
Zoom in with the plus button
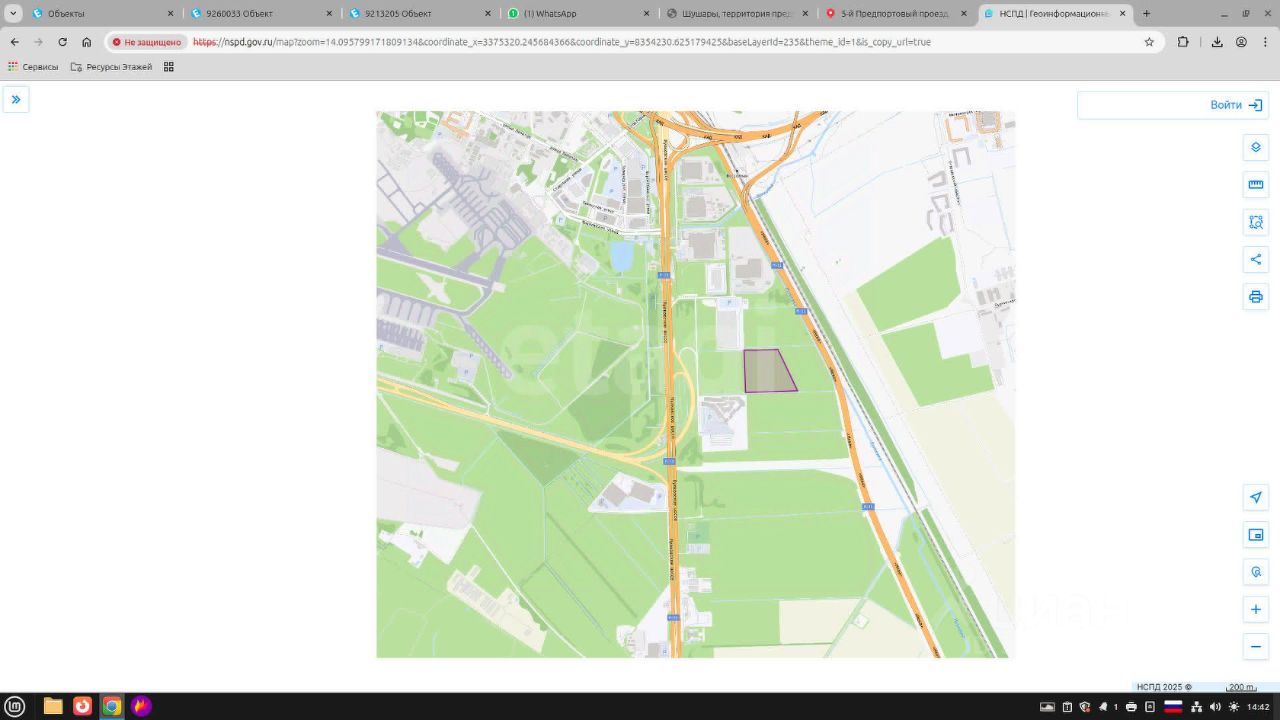coord(1255,609)
